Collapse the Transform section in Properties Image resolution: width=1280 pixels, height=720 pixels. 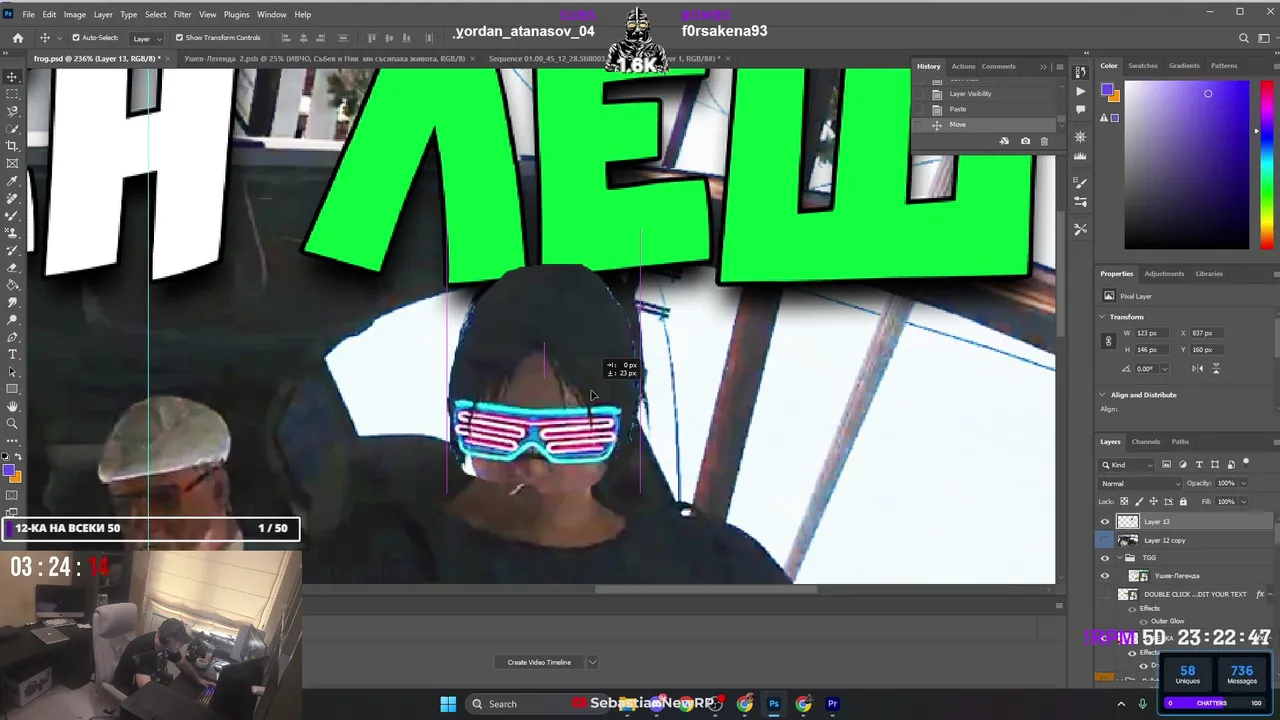coord(1103,317)
